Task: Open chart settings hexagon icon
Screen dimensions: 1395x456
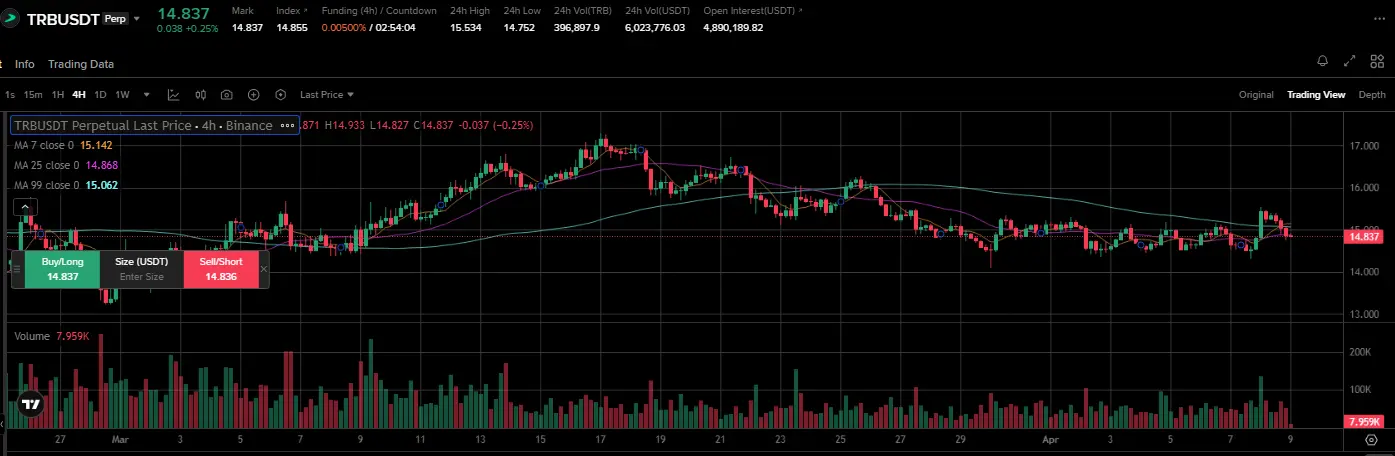Action: pyautogui.click(x=281, y=95)
